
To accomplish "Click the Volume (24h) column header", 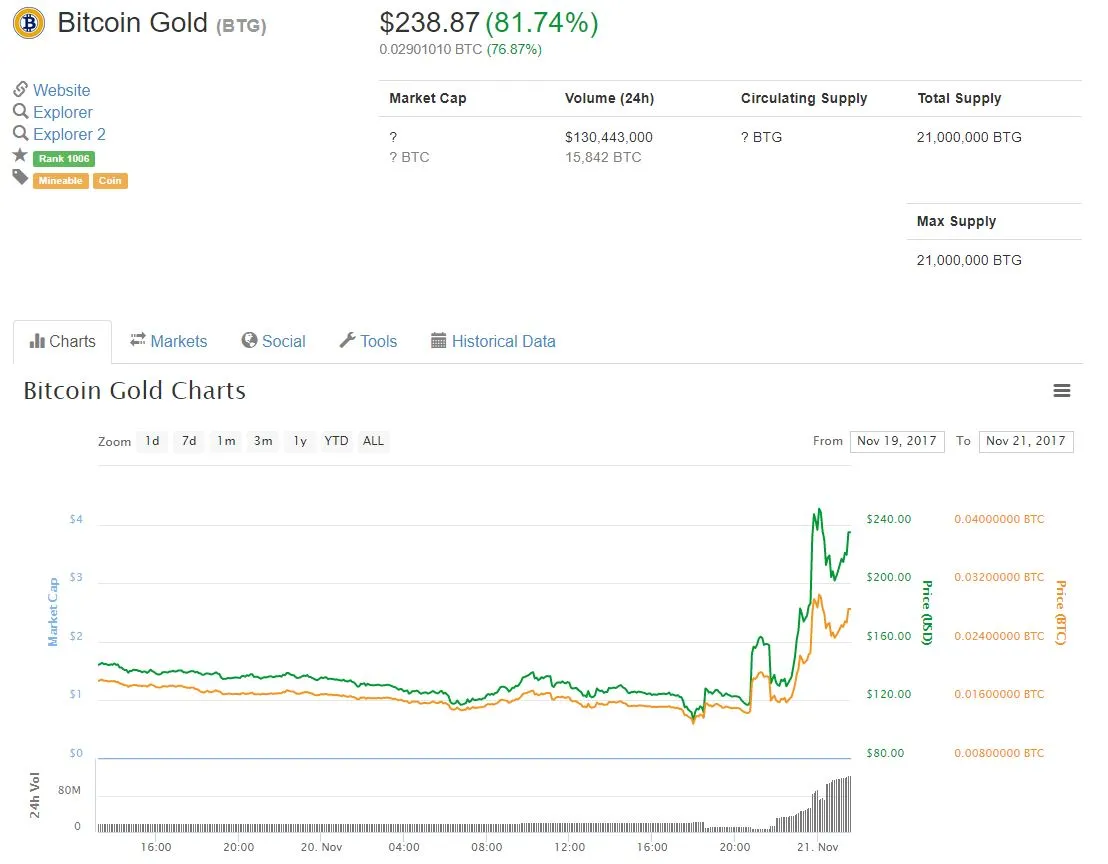I will (x=609, y=98).
